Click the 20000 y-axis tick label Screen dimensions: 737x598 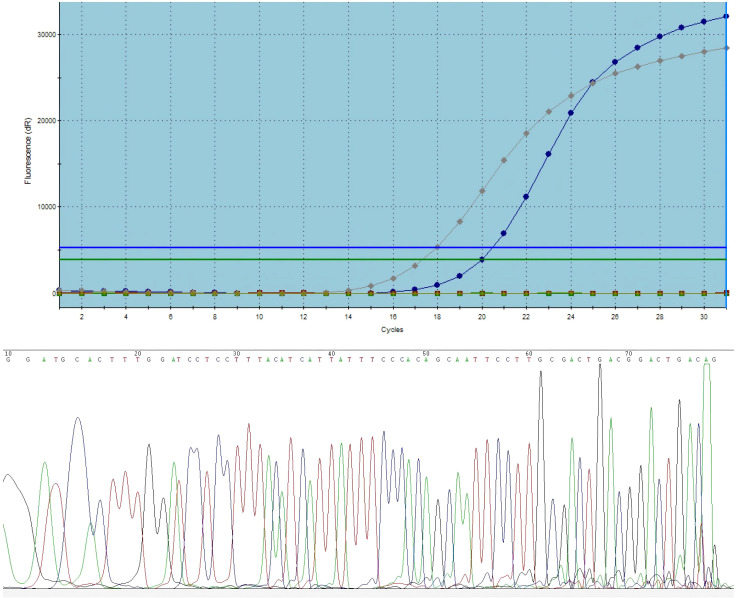(x=46, y=121)
